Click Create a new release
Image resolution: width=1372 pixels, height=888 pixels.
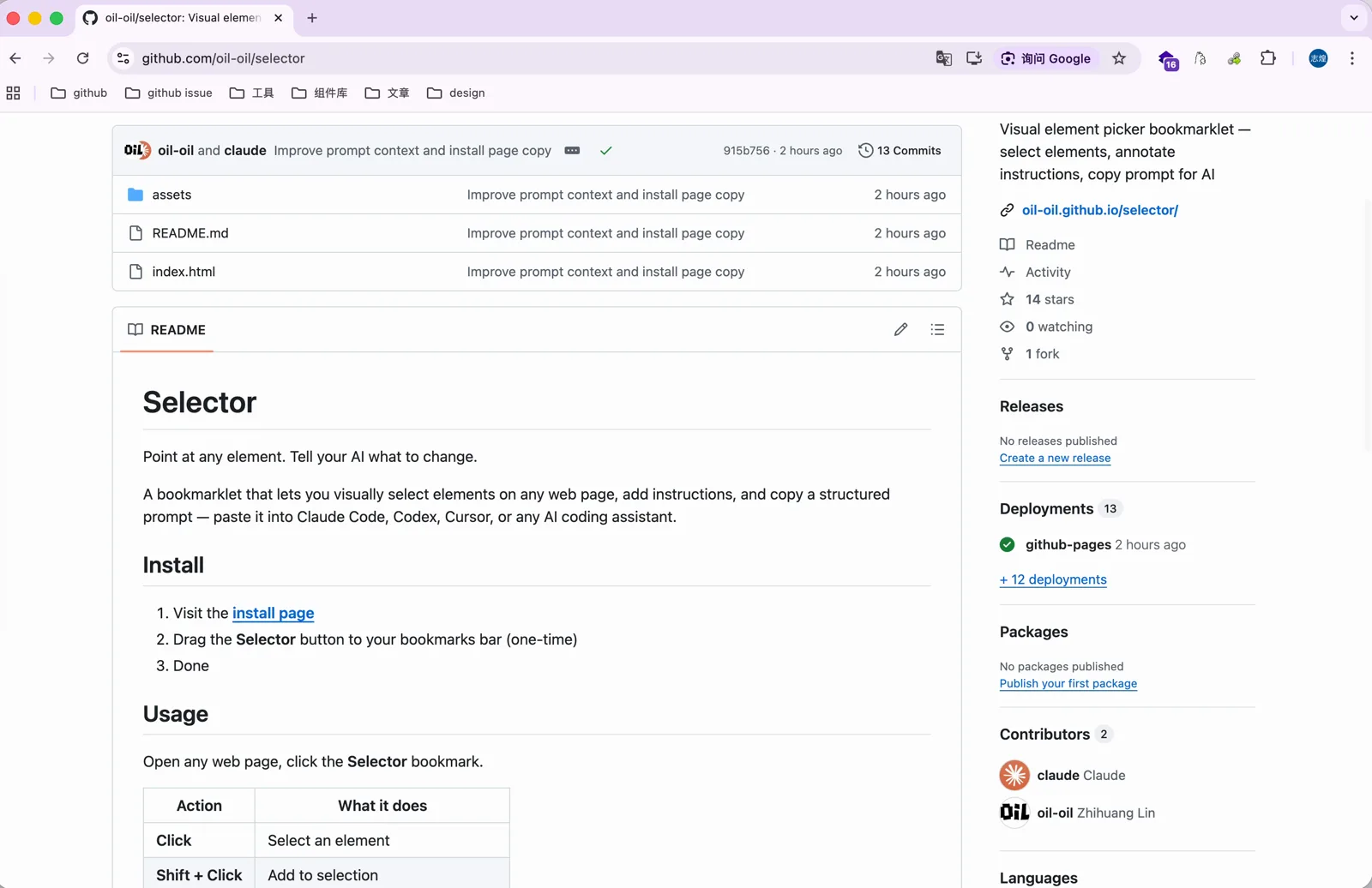[x=1055, y=458]
